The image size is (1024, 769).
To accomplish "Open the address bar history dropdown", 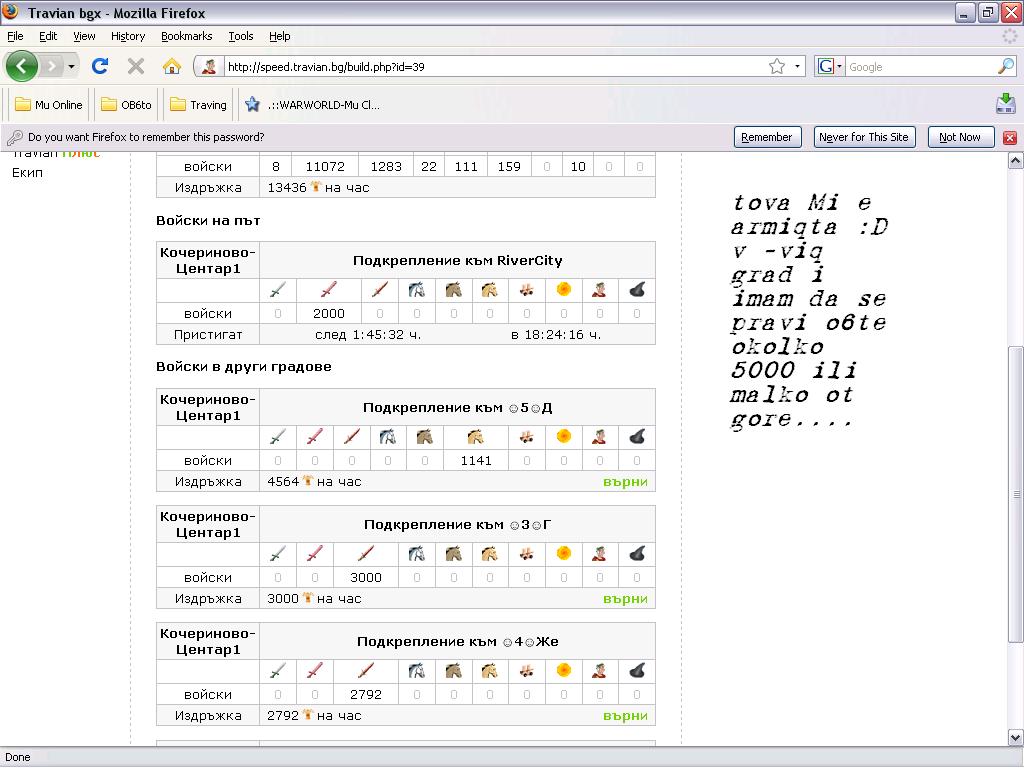I will (x=798, y=67).
